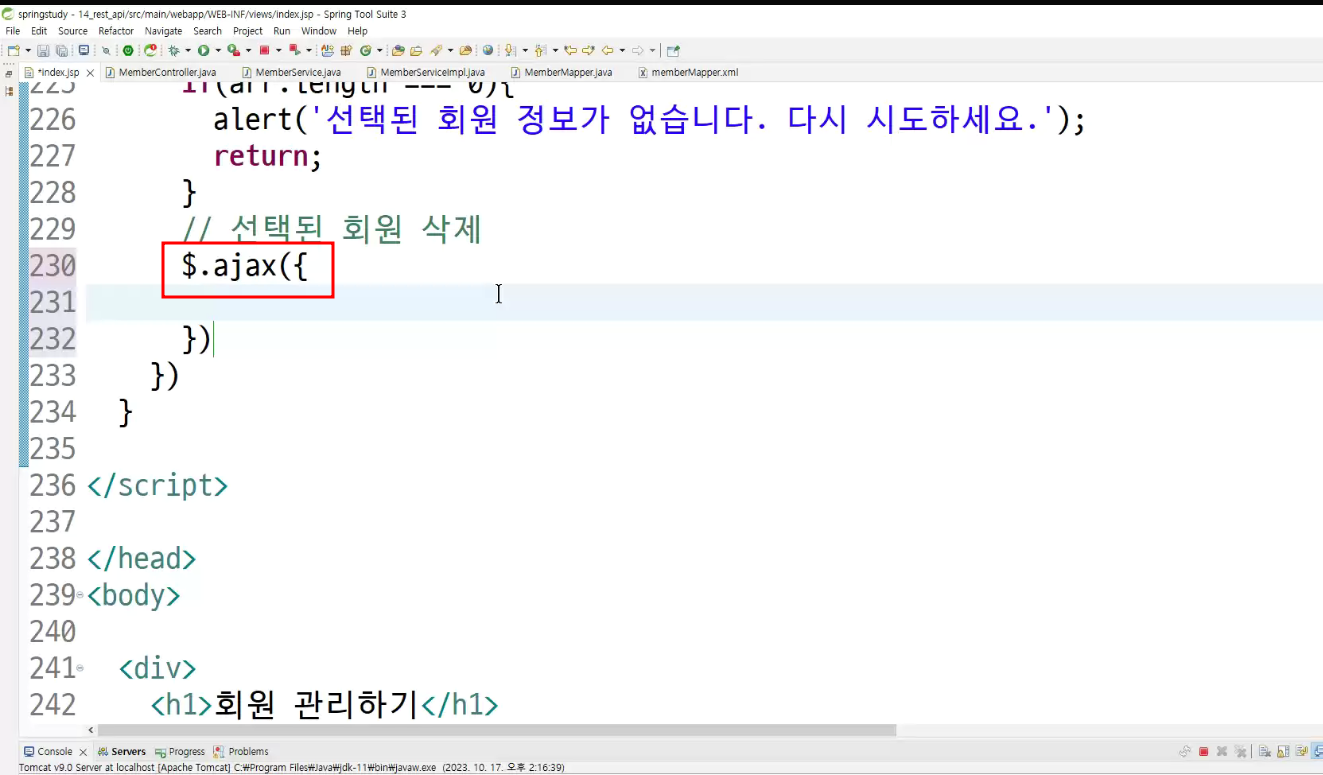Open the File menu

click(x=13, y=31)
